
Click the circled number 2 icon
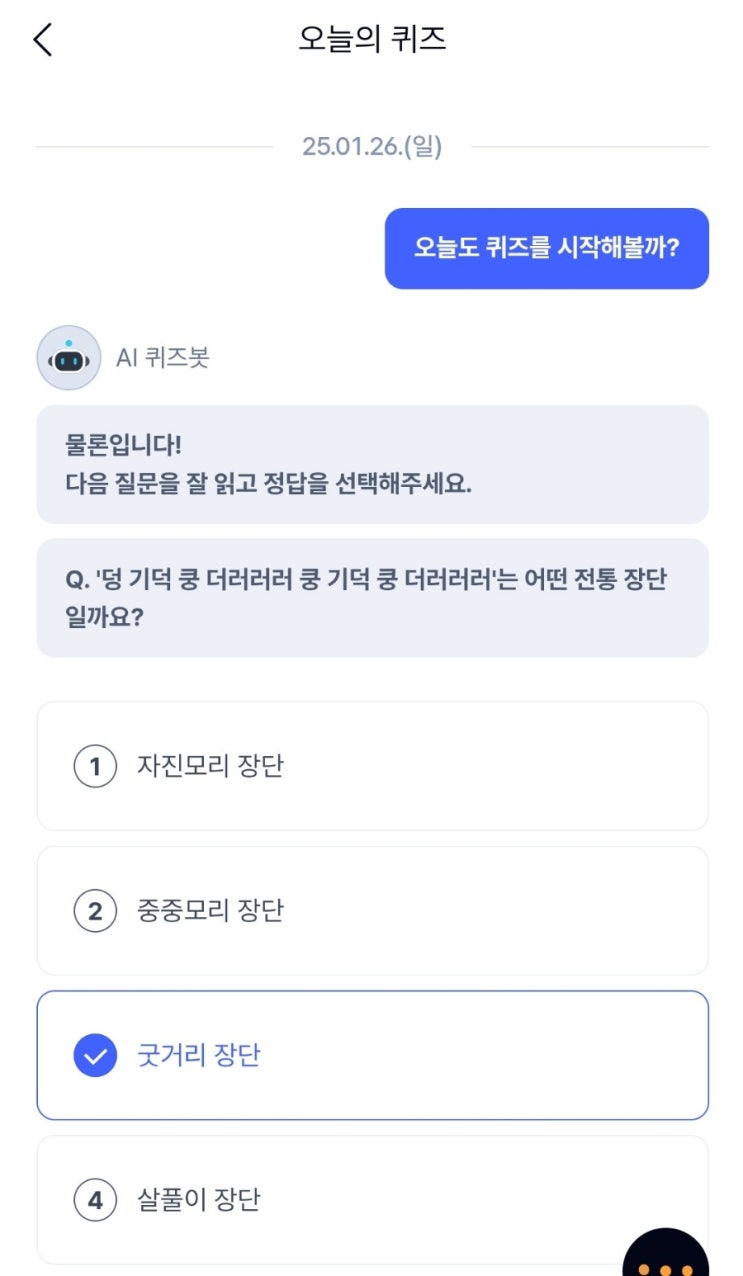(x=95, y=911)
